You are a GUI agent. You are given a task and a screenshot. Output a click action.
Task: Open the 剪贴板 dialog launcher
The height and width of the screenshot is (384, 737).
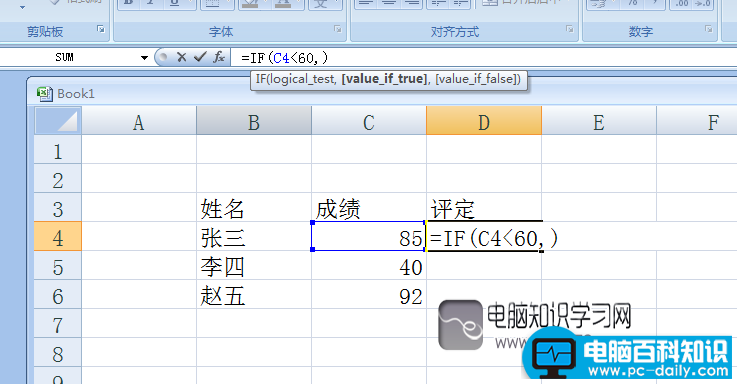(x=101, y=29)
